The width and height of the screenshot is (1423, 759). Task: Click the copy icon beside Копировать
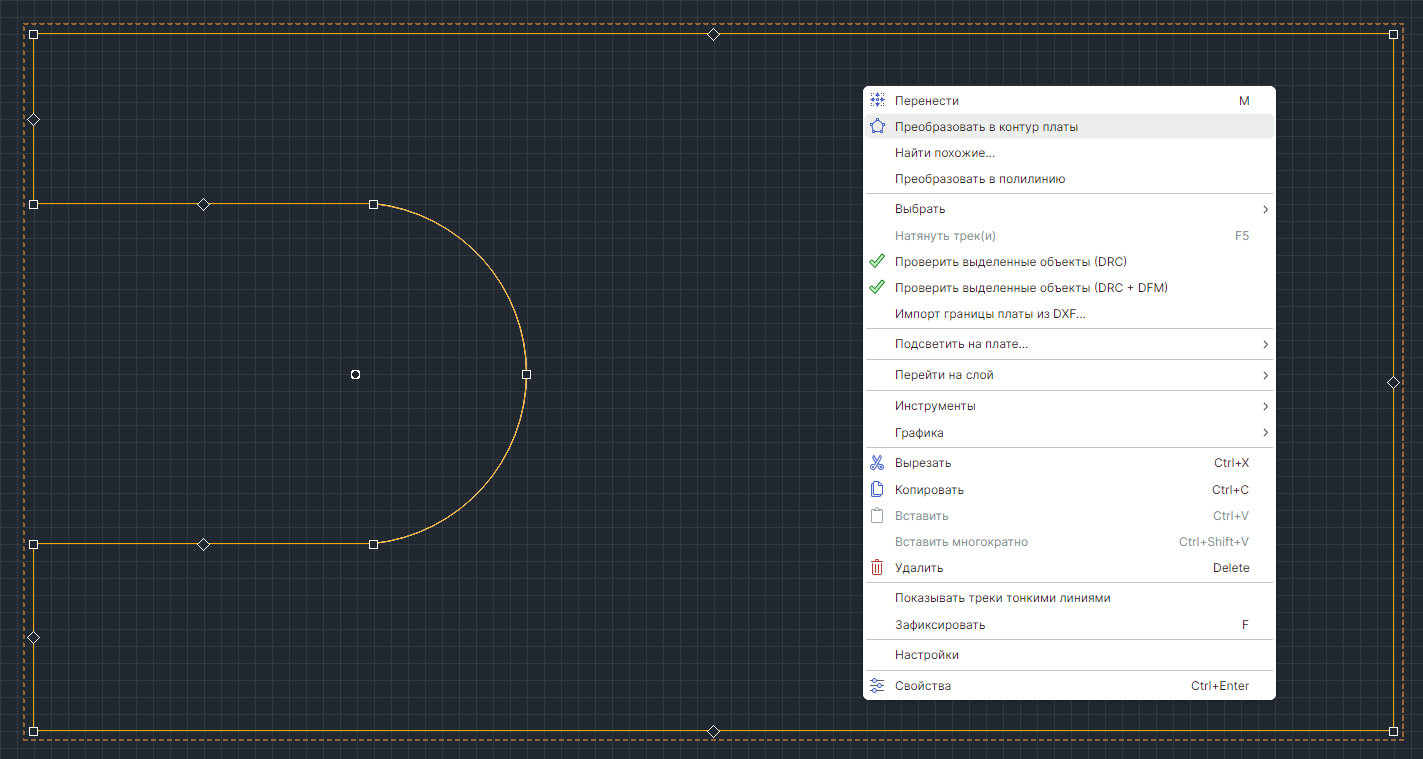[877, 490]
